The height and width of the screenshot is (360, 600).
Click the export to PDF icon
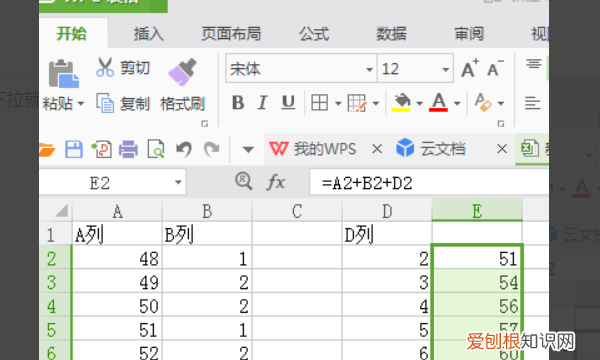101,149
